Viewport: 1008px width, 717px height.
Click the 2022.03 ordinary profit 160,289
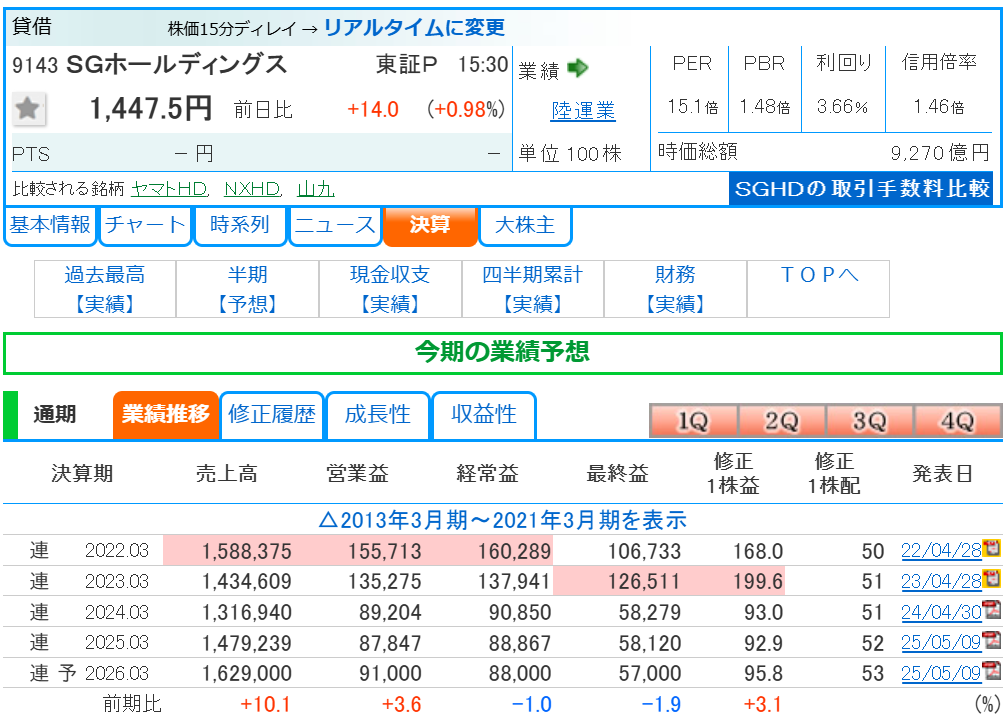pyautogui.click(x=514, y=551)
